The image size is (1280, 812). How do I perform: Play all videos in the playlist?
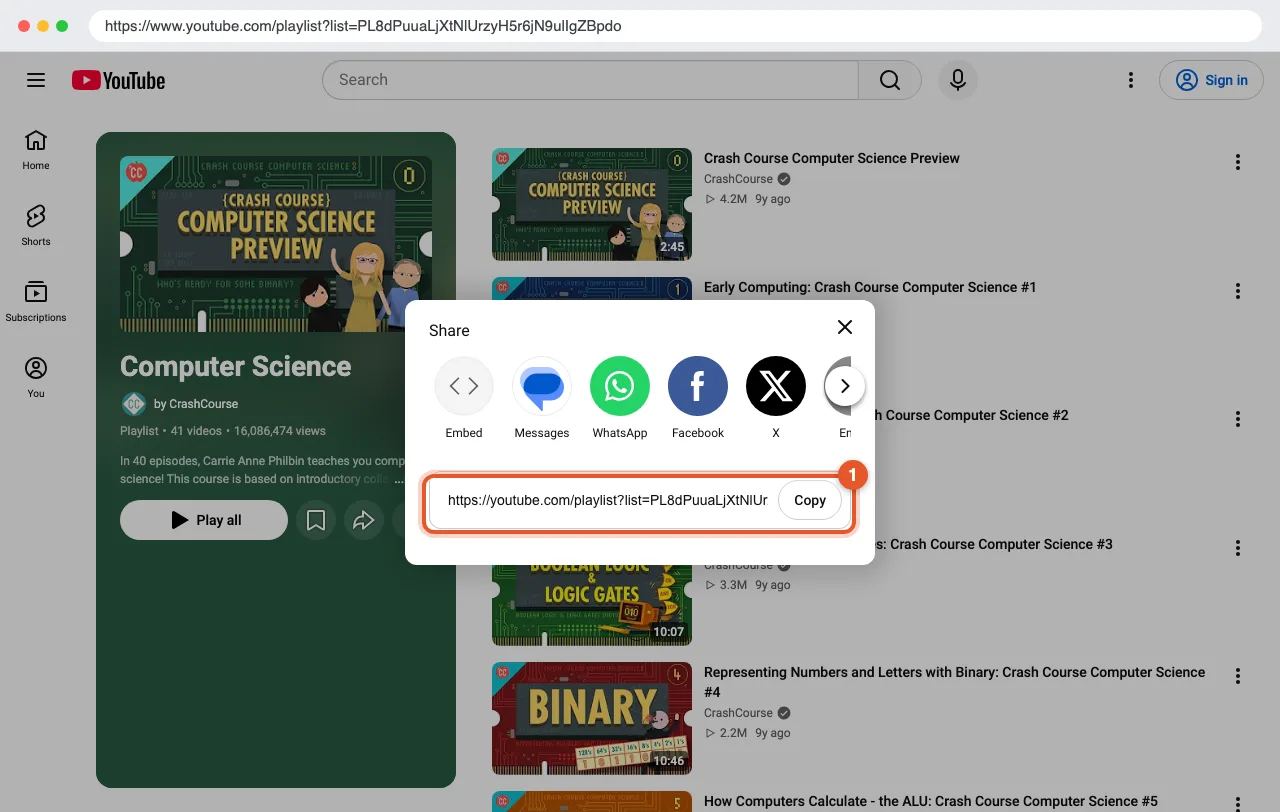[204, 520]
